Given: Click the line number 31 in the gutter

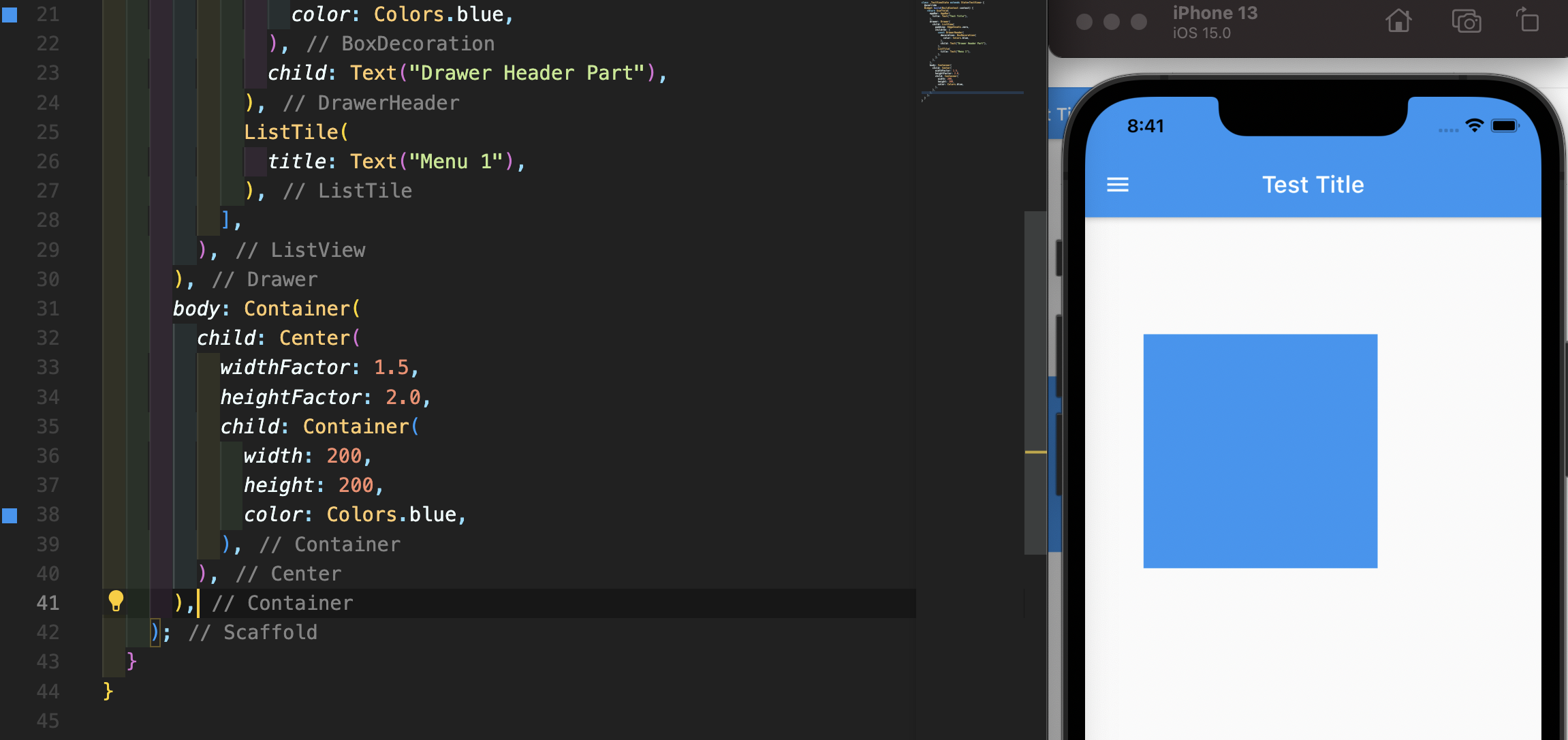Looking at the screenshot, I should (x=48, y=309).
